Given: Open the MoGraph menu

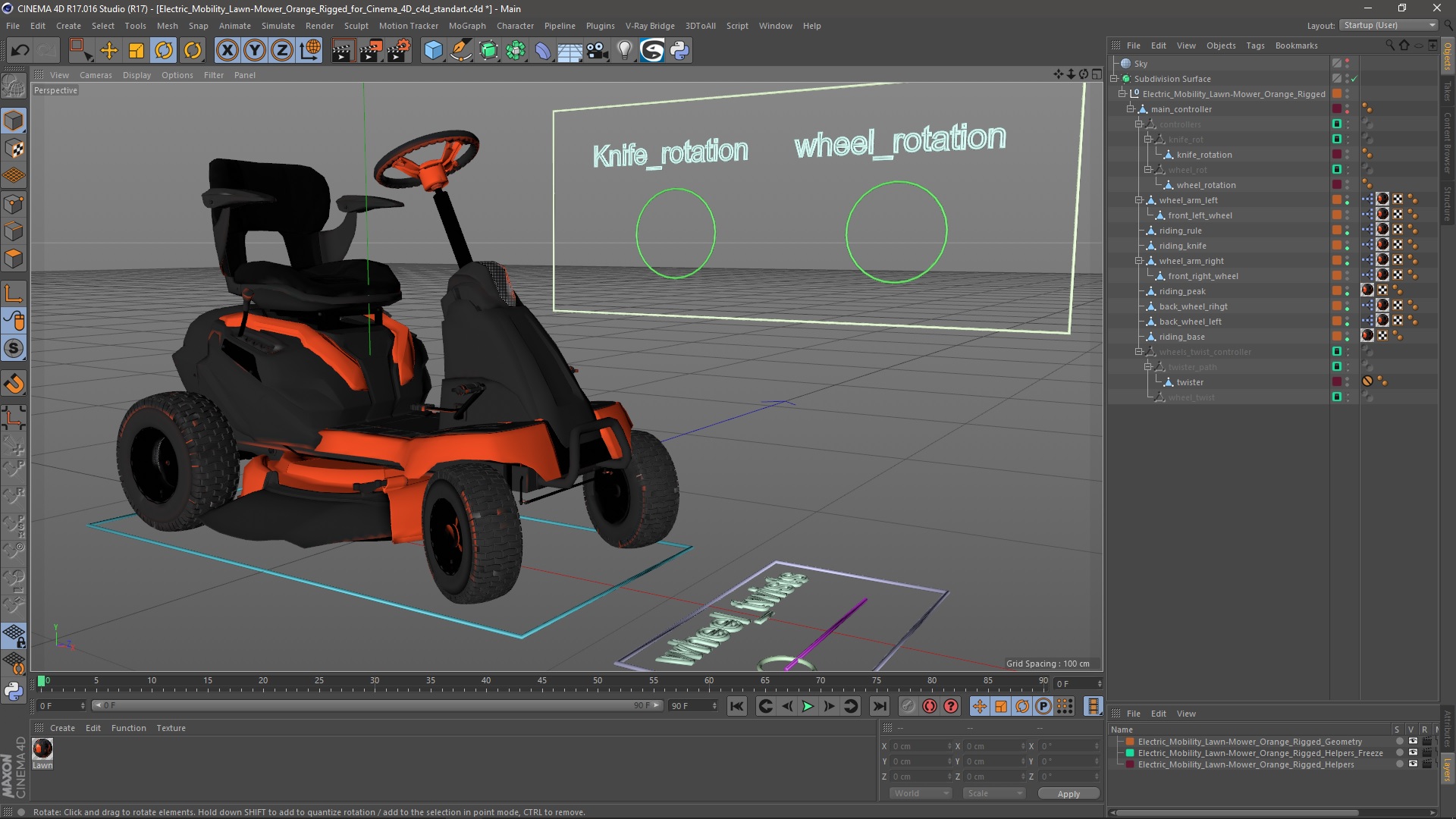Looking at the screenshot, I should click(466, 26).
